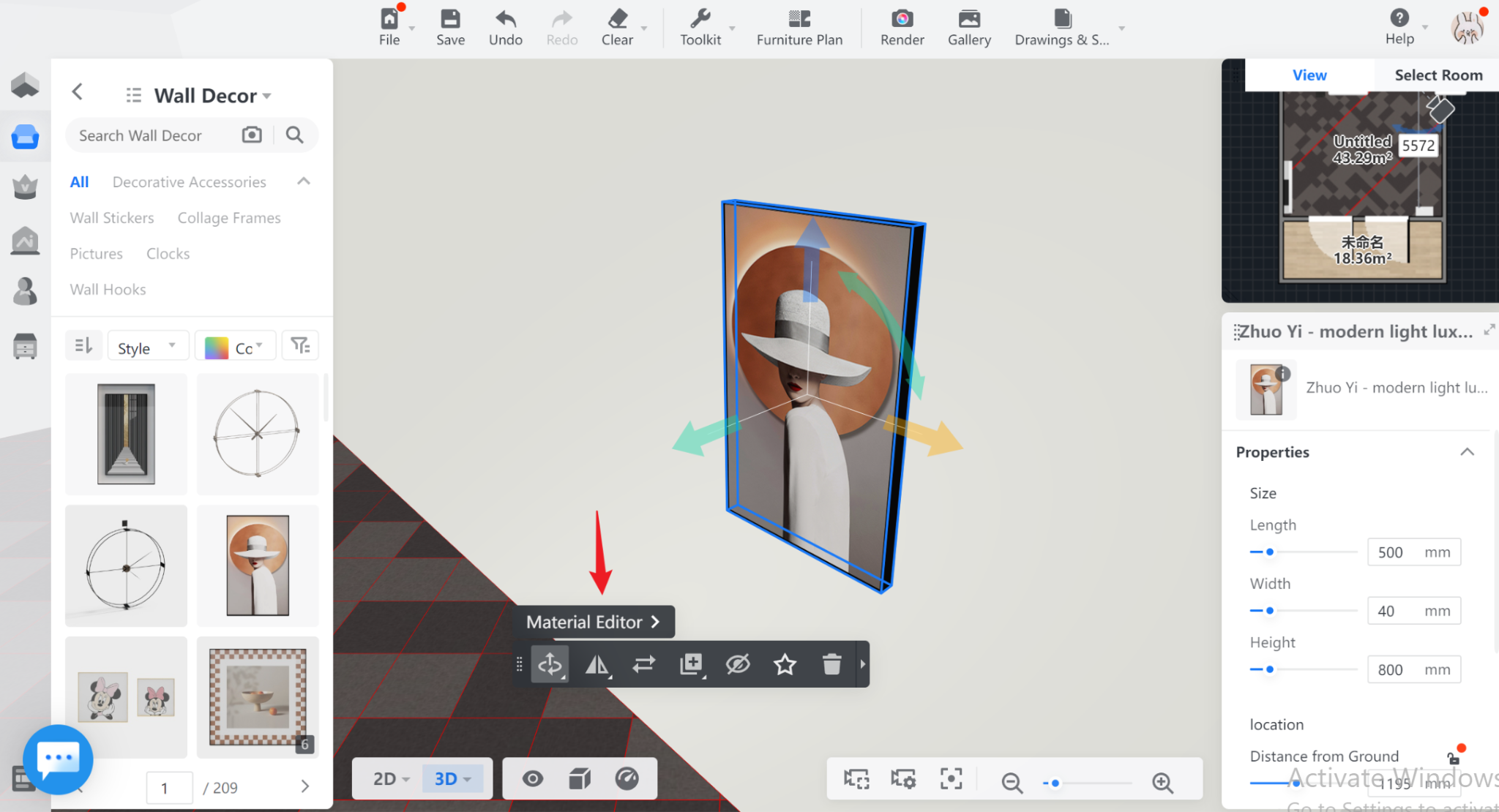Screen dimensions: 1499x812
Task: Select the Pictures subcategory
Action: point(96,254)
